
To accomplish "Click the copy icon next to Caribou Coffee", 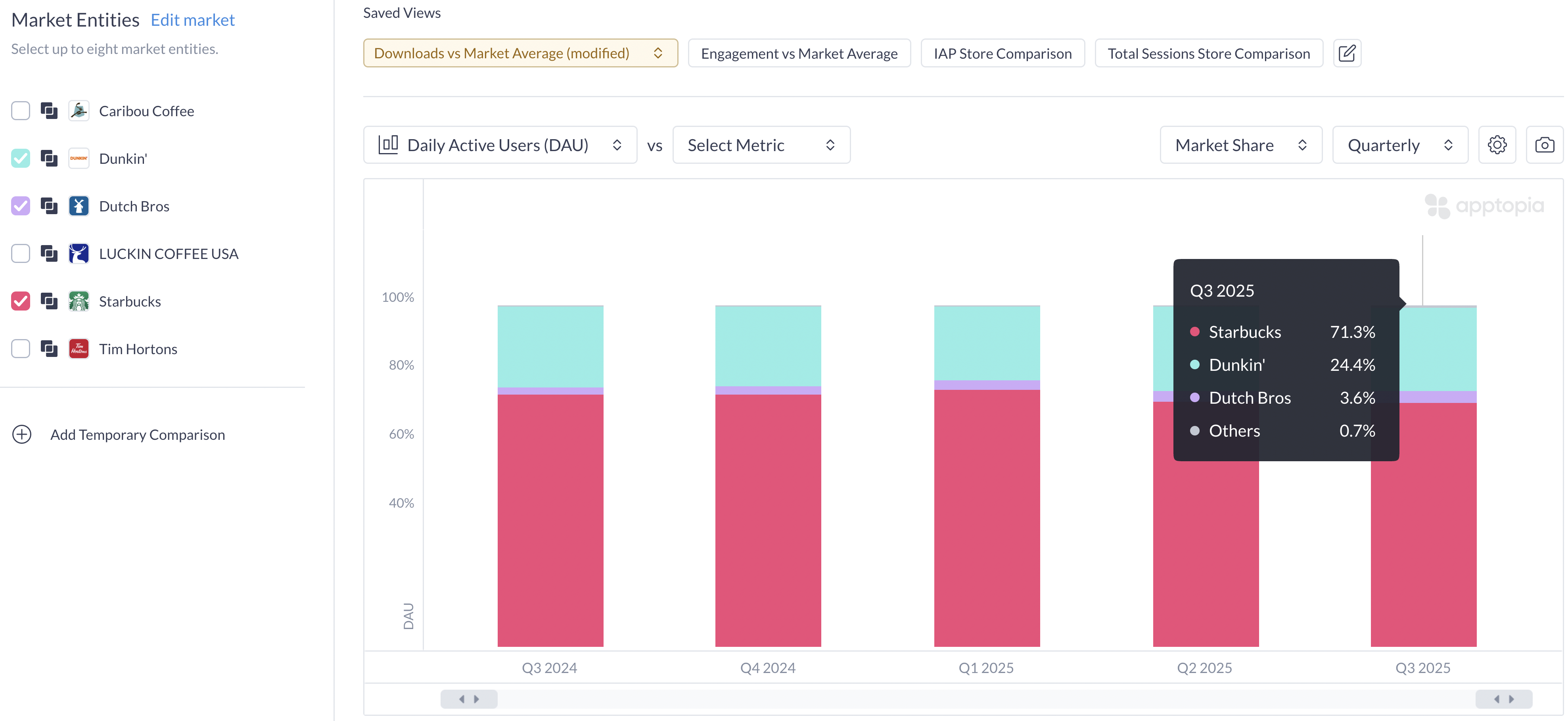I will tap(49, 111).
